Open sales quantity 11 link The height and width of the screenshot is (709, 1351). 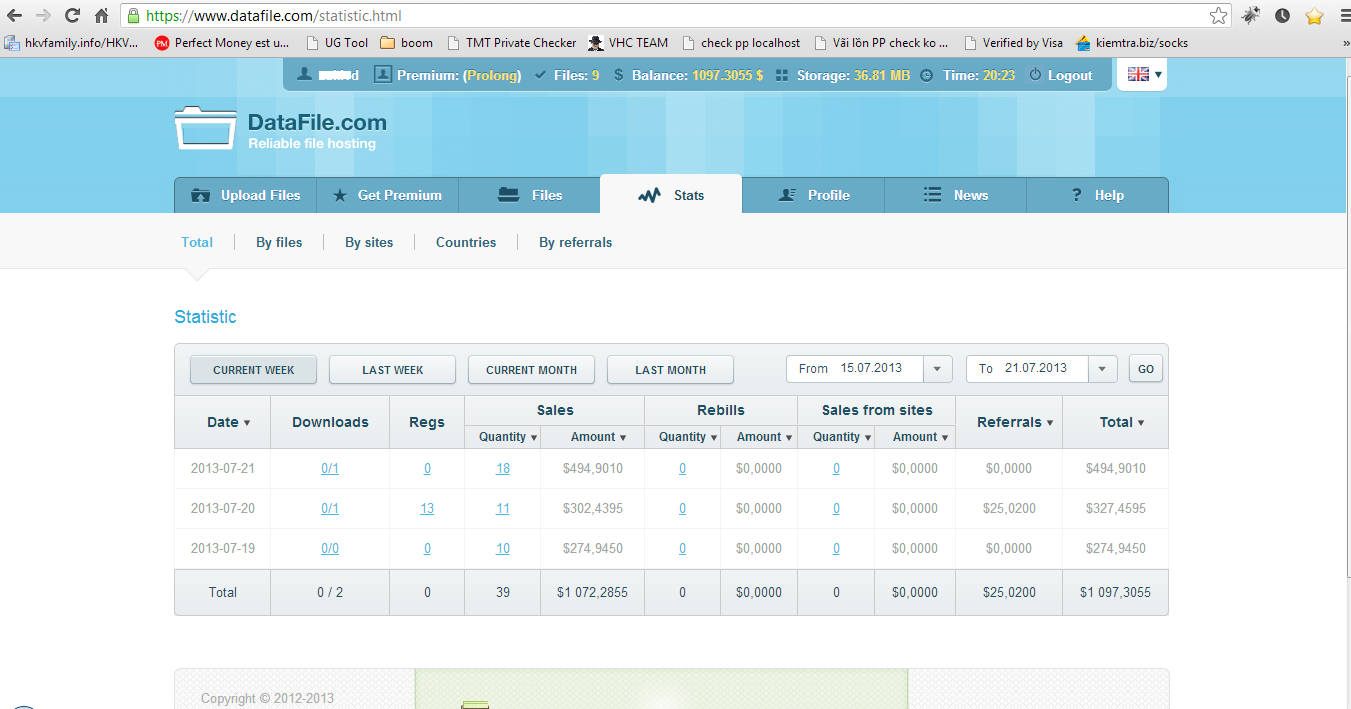coord(503,508)
